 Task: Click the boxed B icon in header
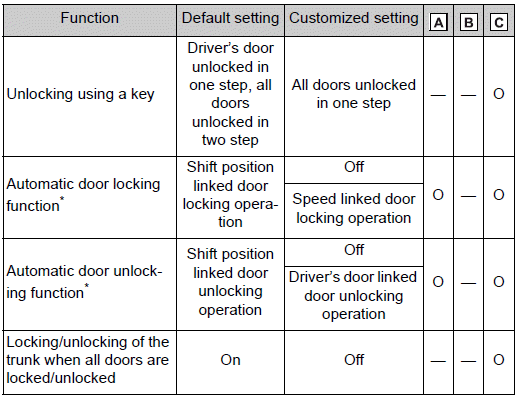[468, 22]
